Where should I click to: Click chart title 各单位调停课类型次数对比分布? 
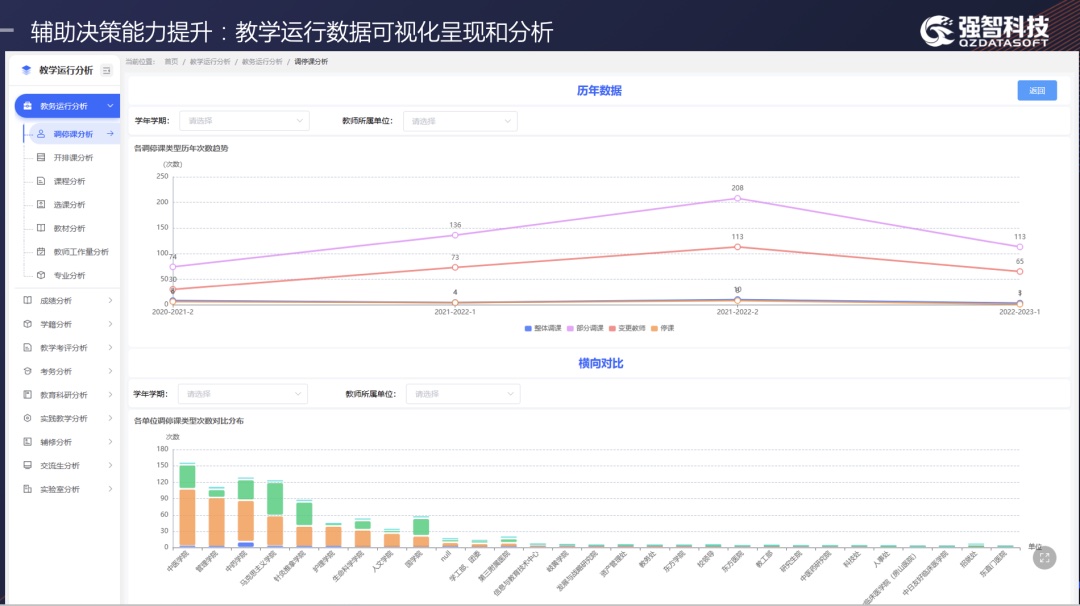pos(189,421)
